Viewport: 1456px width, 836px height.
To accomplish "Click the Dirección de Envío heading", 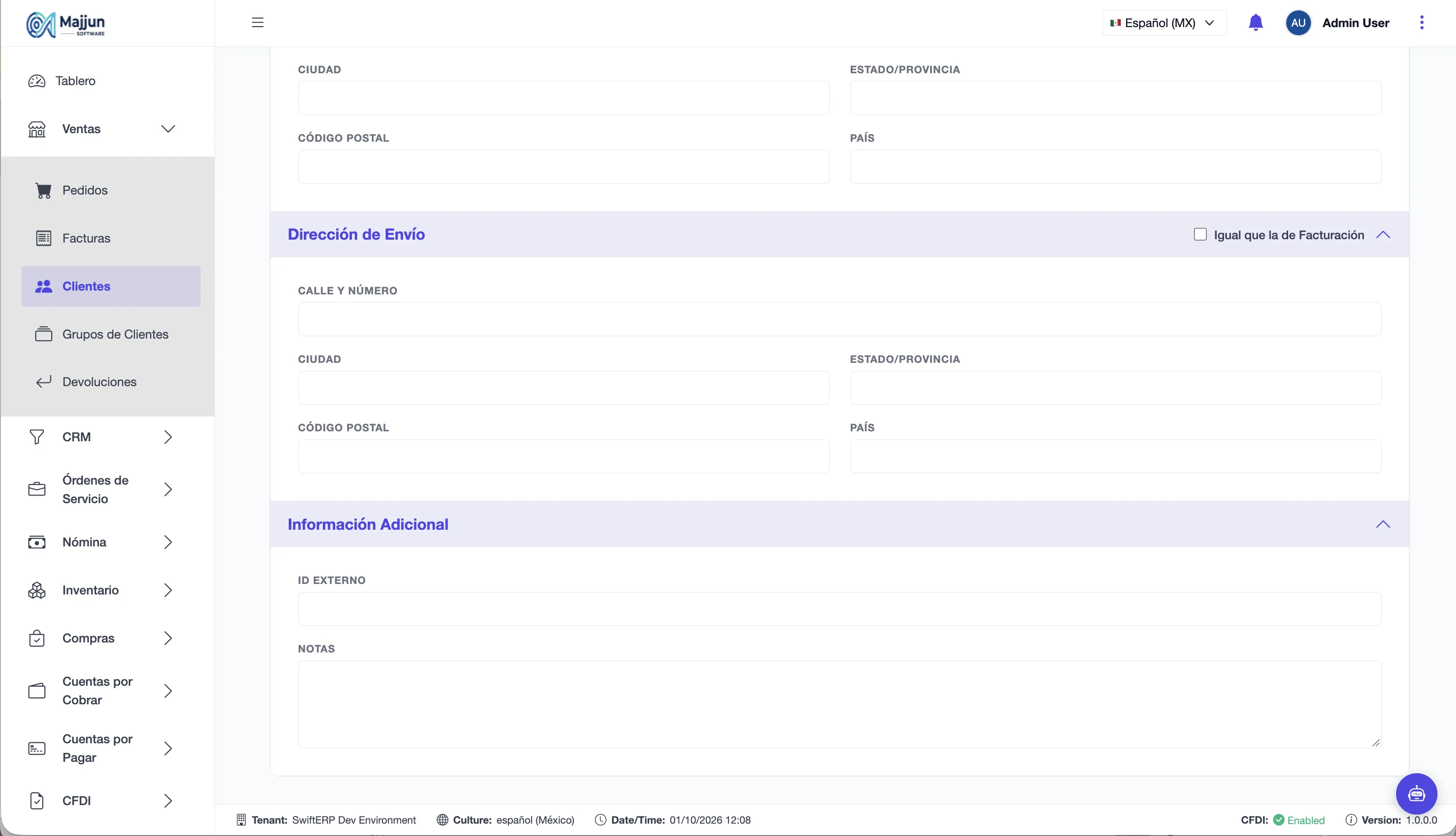I will pyautogui.click(x=356, y=234).
